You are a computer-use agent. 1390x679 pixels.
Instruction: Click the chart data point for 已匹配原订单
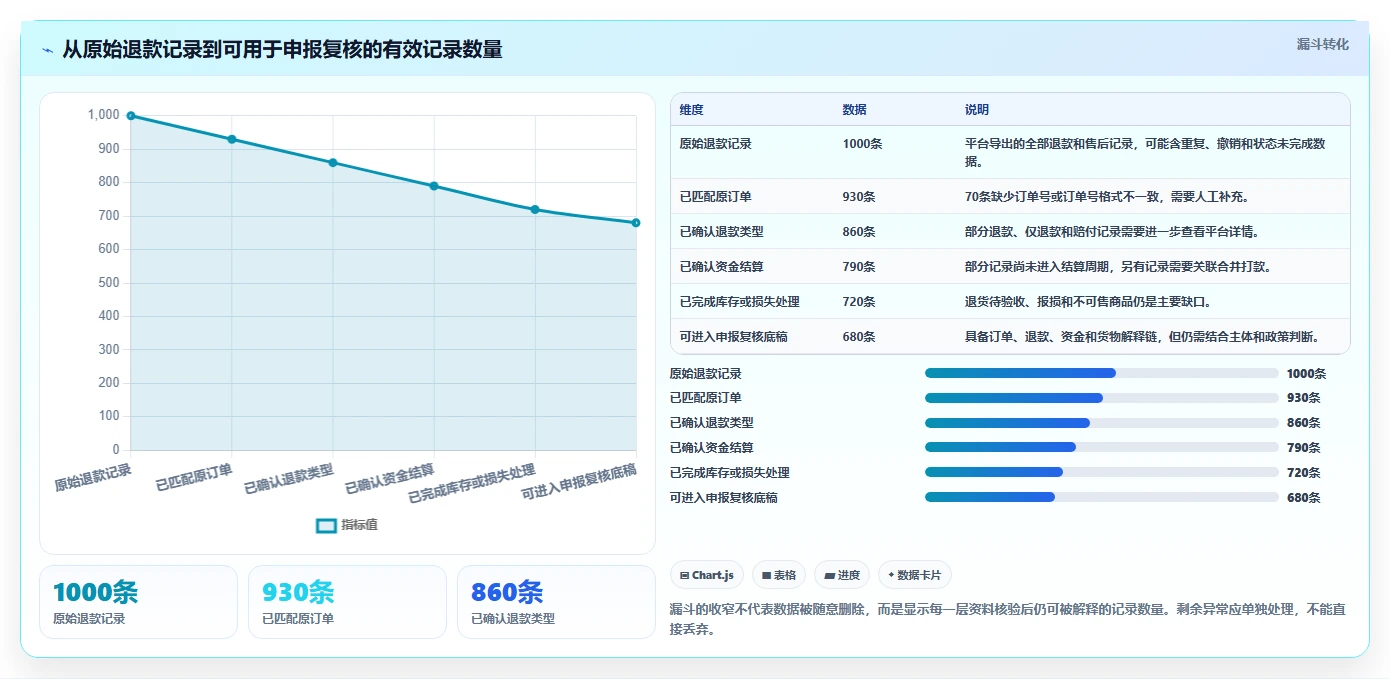[232, 139]
